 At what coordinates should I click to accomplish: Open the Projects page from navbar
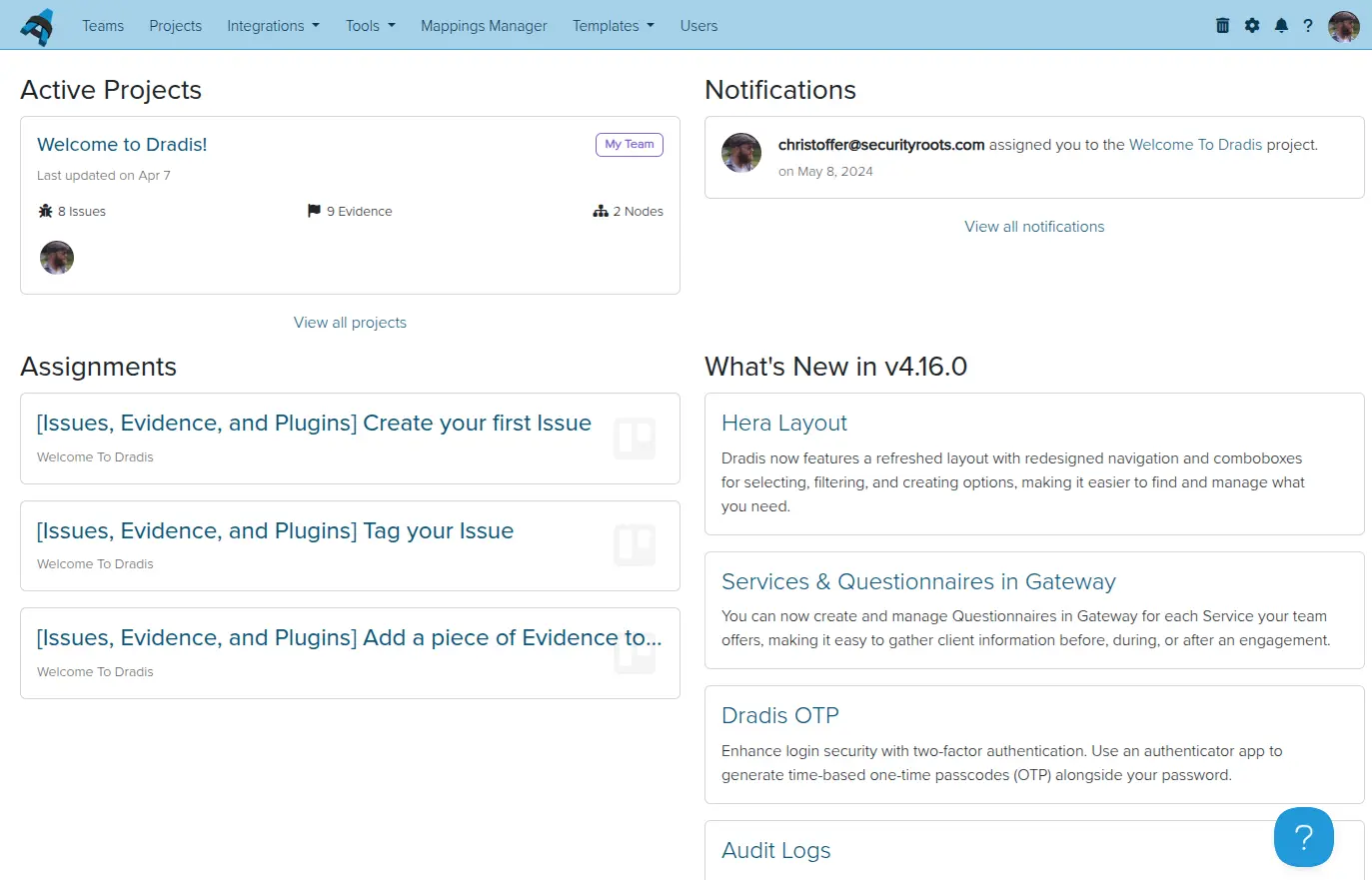click(175, 26)
